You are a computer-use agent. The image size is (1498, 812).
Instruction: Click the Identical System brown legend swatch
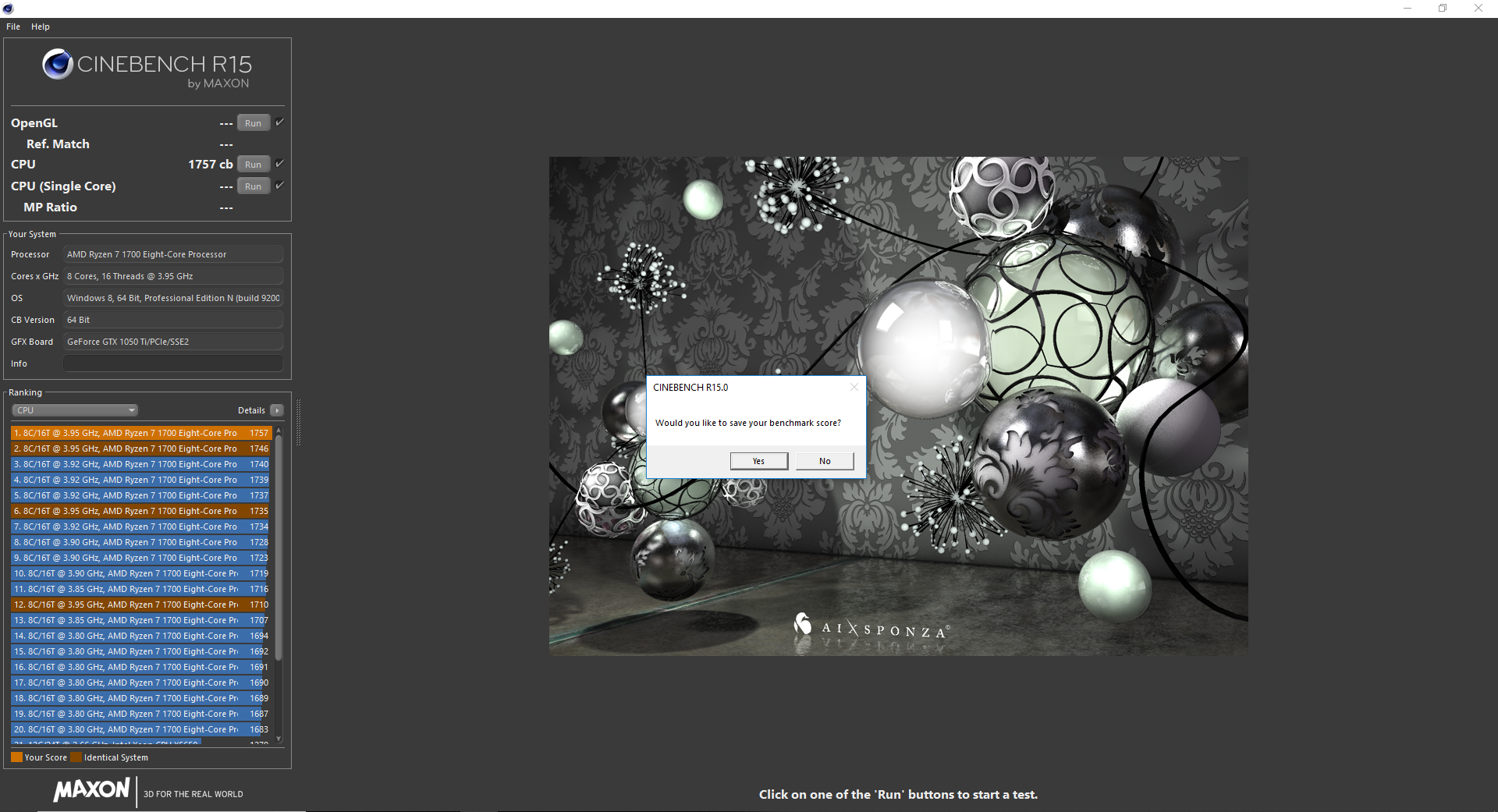point(76,757)
